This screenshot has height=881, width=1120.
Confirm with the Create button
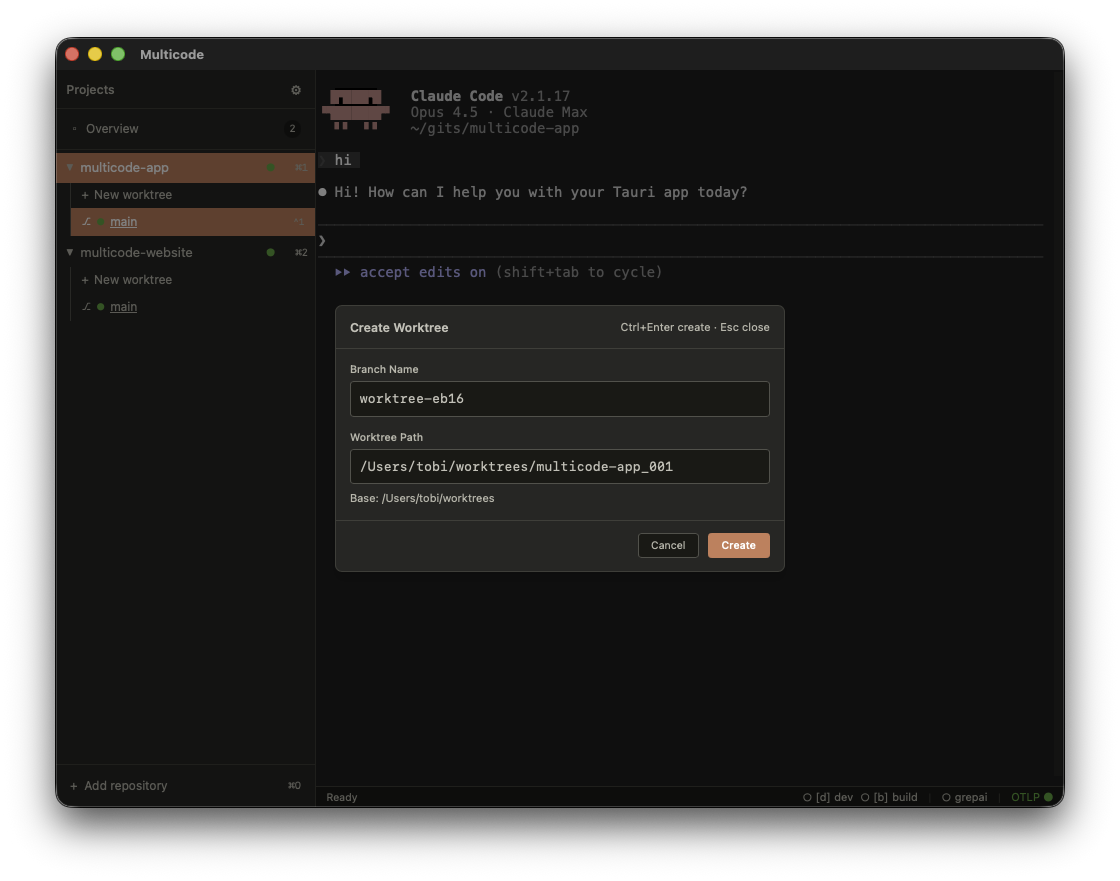click(x=739, y=545)
